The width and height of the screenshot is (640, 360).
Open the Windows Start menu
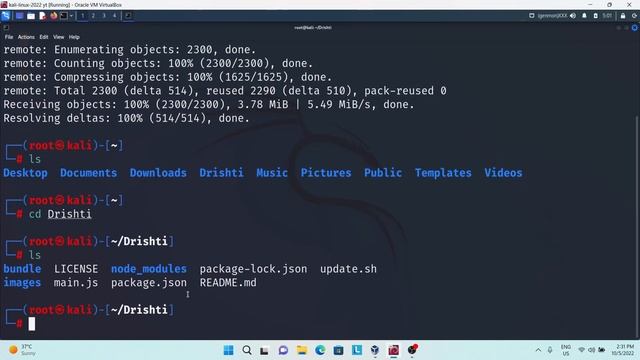(x=229, y=350)
